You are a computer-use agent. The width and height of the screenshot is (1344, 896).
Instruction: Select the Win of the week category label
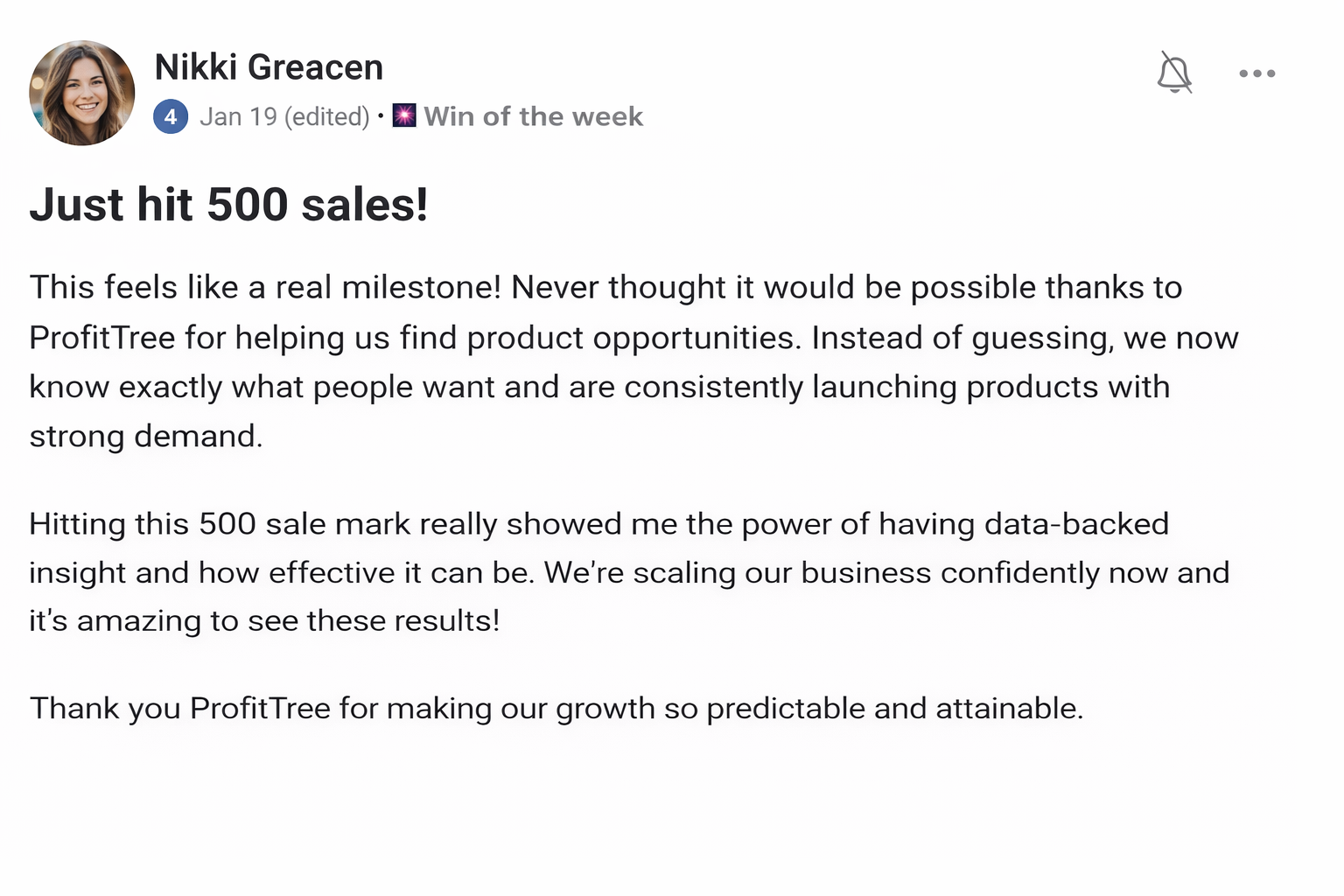pos(533,116)
